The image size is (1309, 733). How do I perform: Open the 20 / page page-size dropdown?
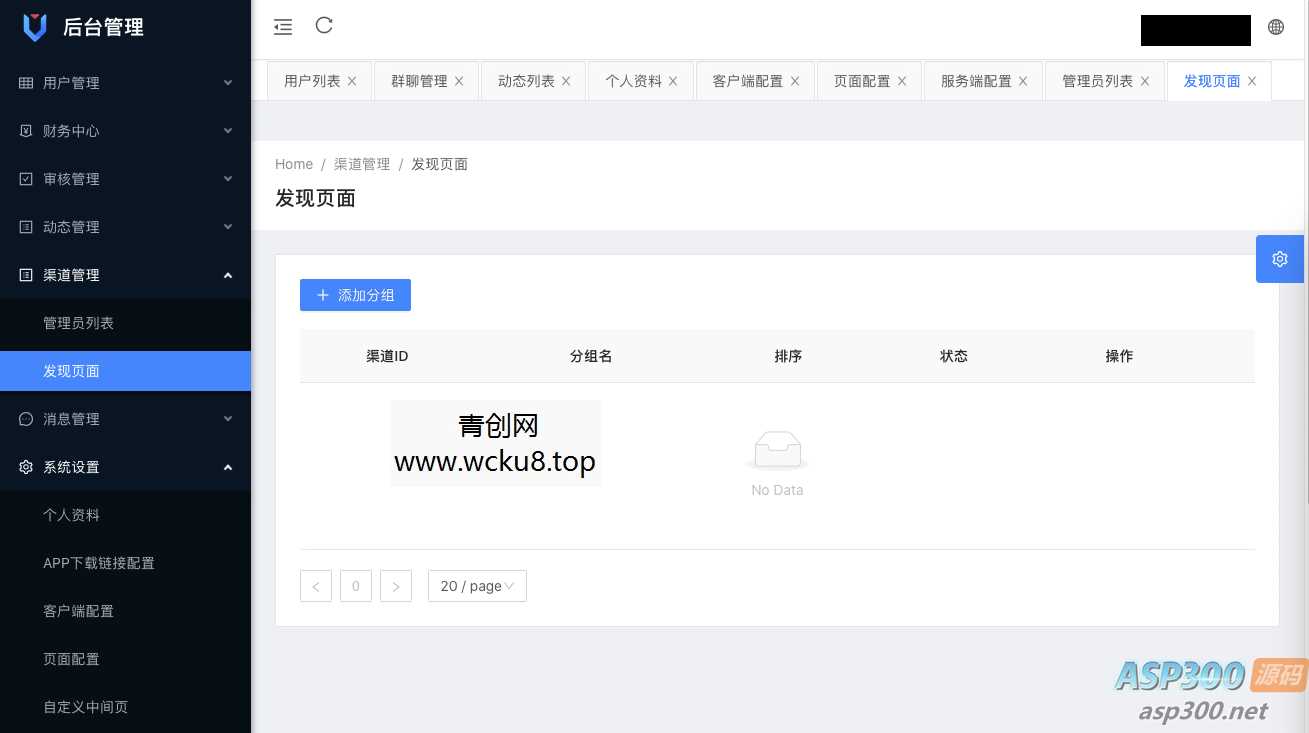[477, 586]
